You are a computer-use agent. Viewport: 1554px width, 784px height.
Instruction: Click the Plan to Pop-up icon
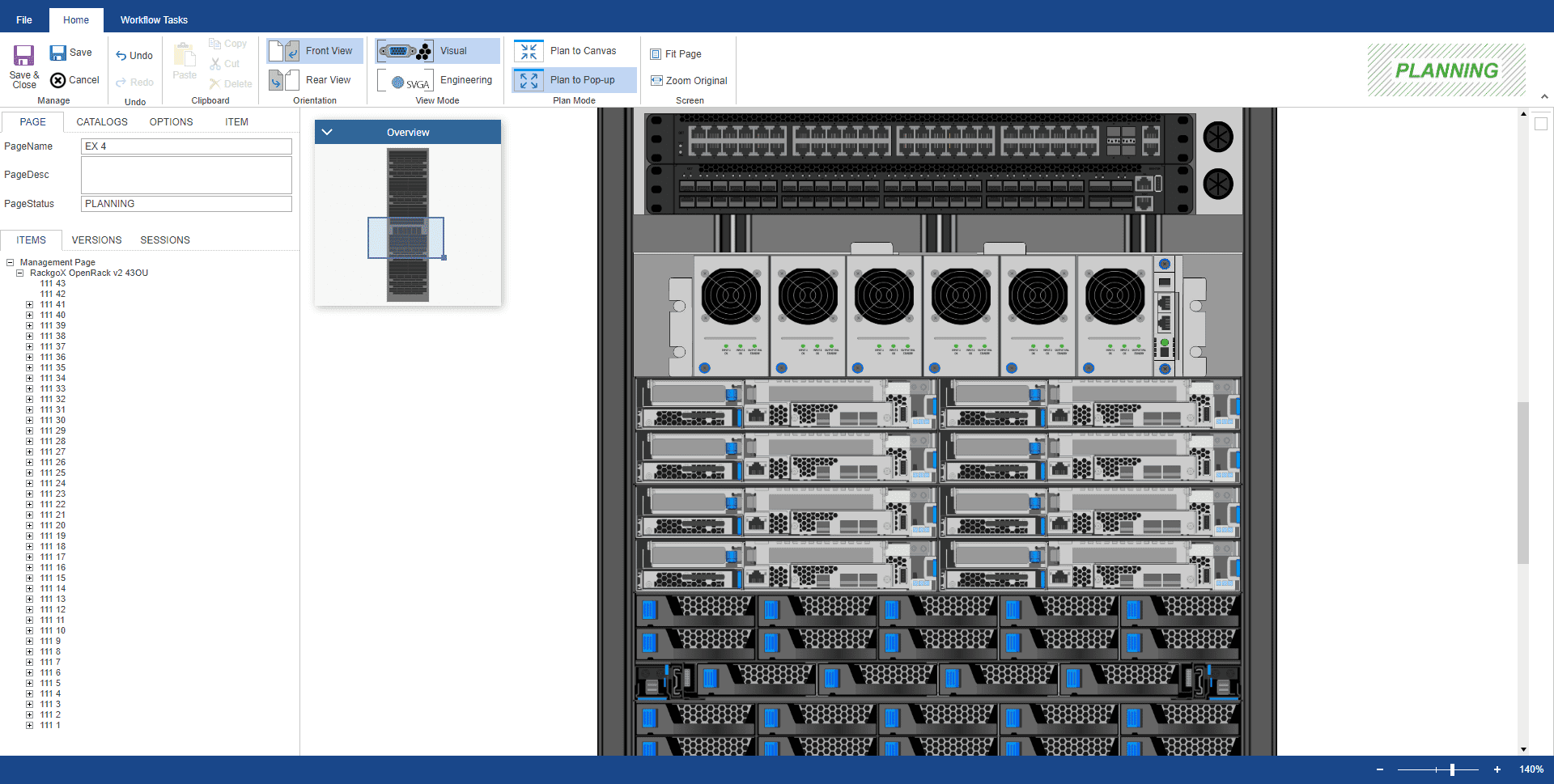[529, 80]
